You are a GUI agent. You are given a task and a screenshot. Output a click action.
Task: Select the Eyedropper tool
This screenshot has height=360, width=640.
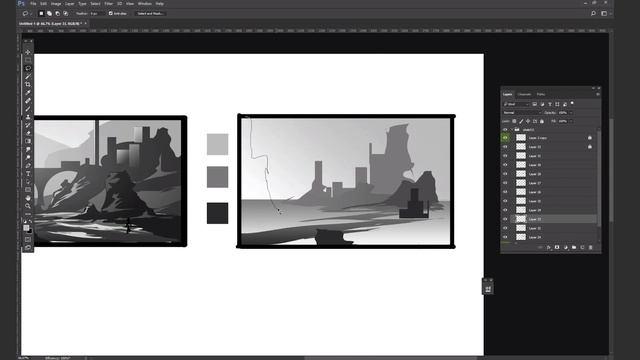click(x=28, y=93)
